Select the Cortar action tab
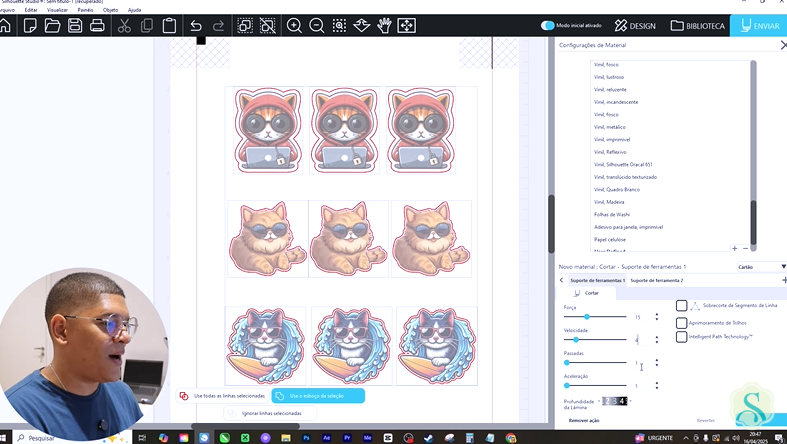Screen dimensions: 787x444 click(x=587, y=293)
